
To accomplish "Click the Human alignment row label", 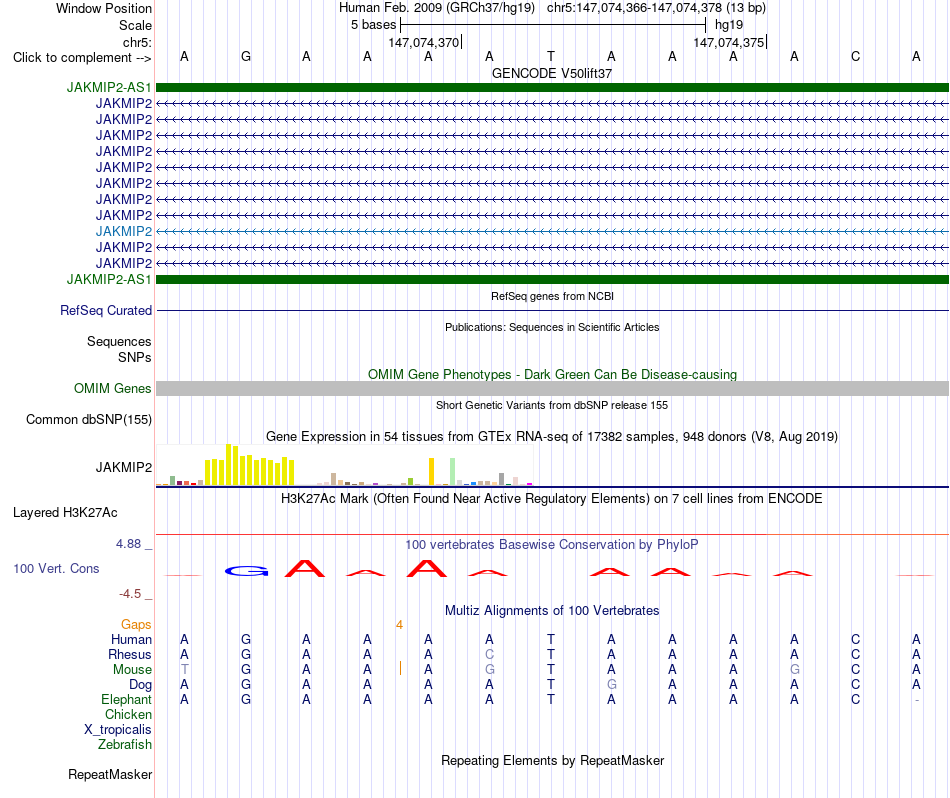I will pos(131,640).
